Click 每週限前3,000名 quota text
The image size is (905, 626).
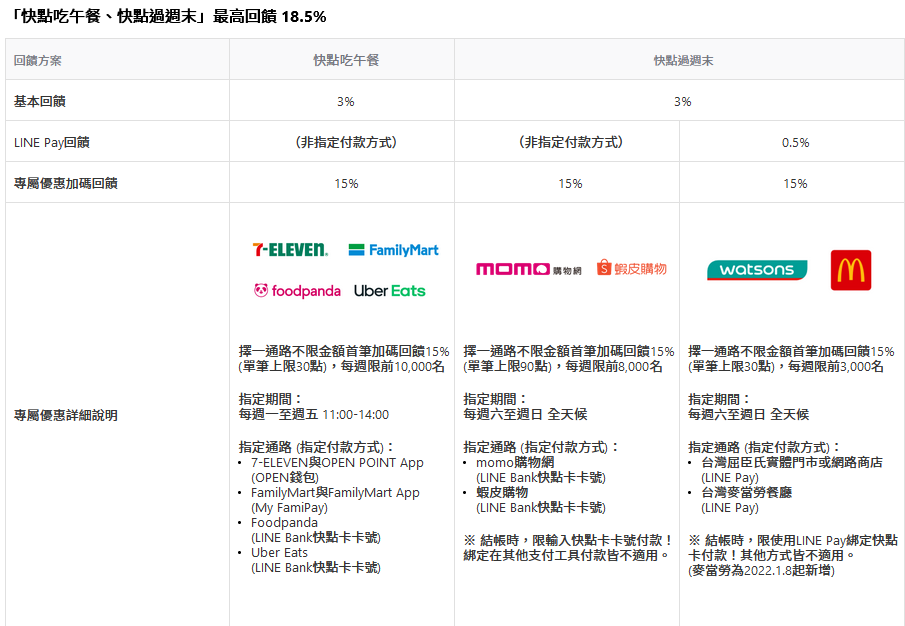click(836, 367)
